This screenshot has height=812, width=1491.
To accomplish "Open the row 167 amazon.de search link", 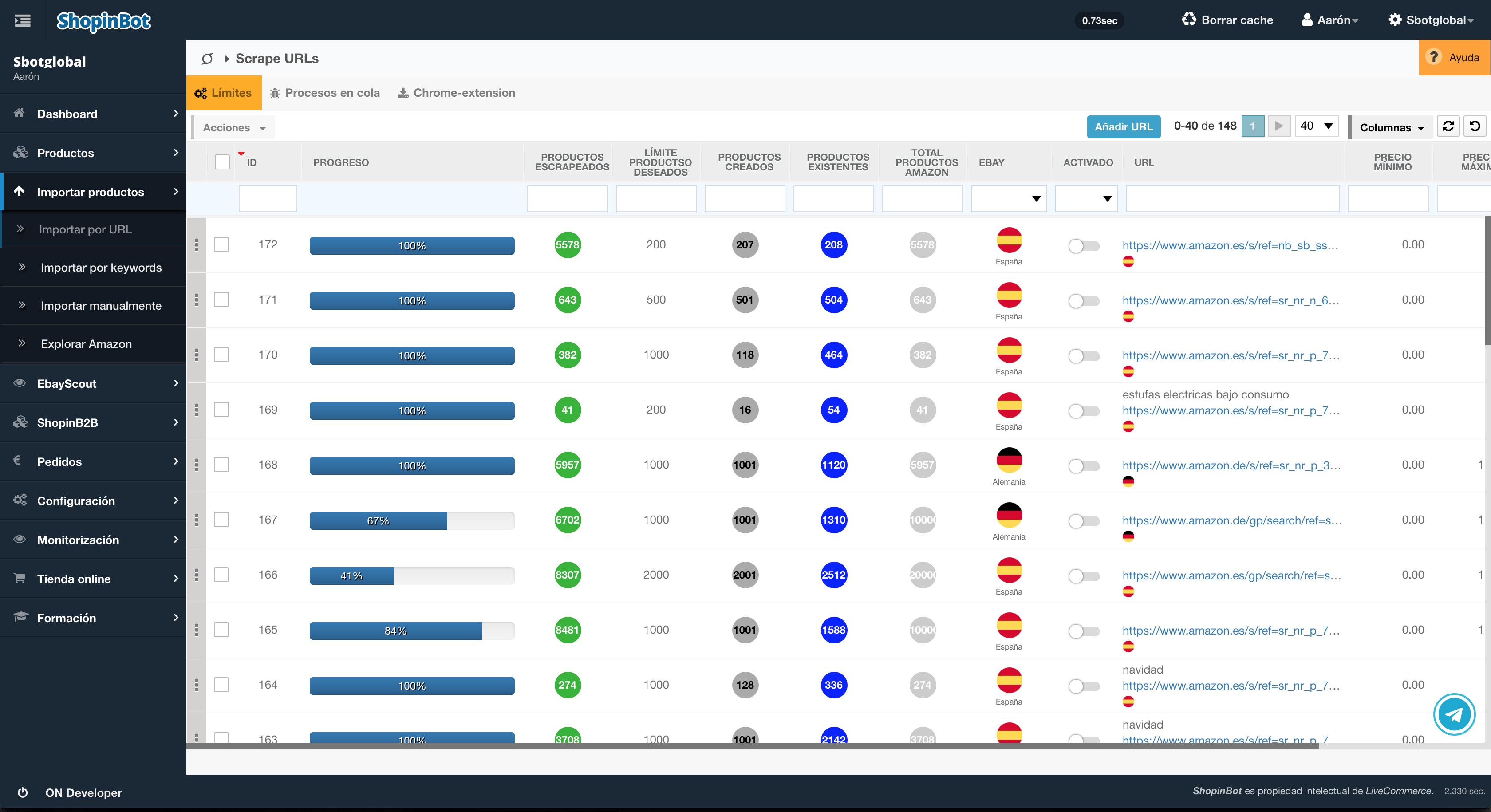I will click(x=1232, y=520).
